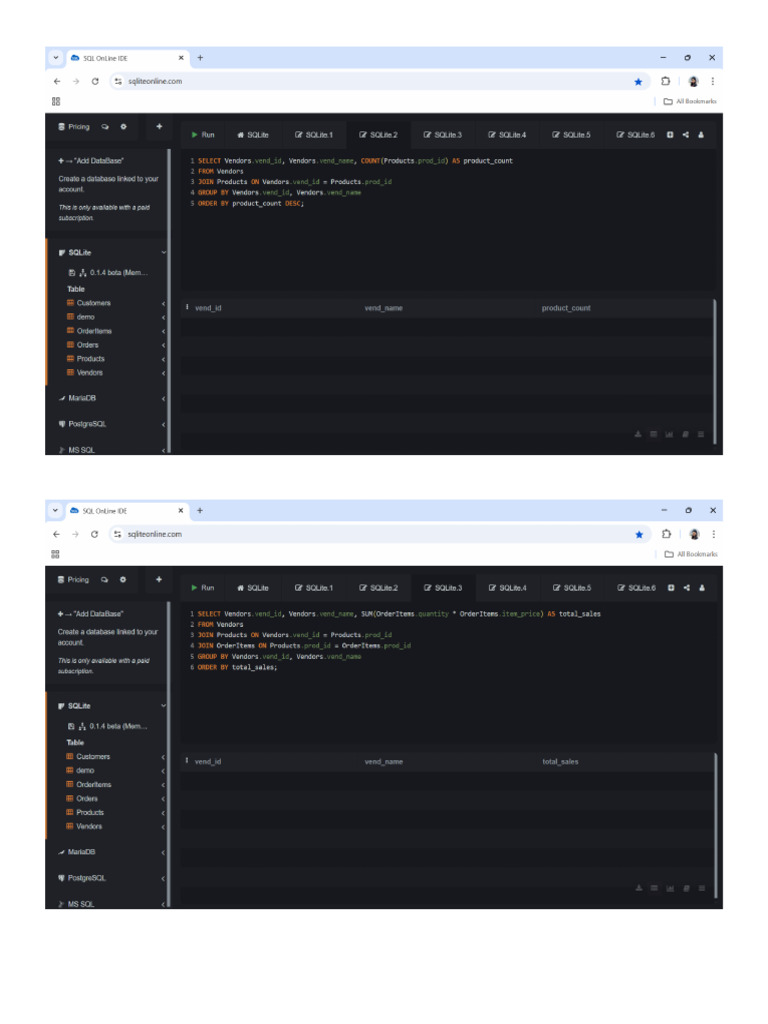The image size is (768, 1024).
Task: Toggle the bookmark star in the upper browser's address bar
Action: (638, 81)
